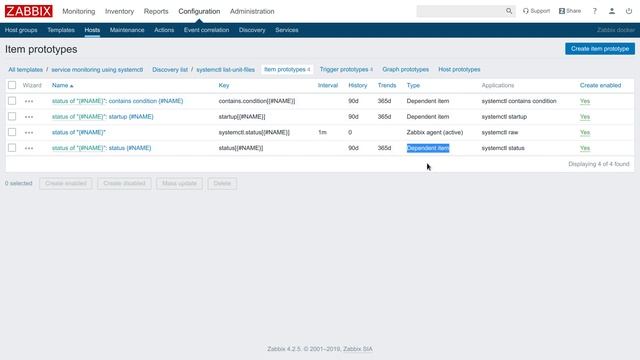Click the Mass update button
This screenshot has width=640, height=360.
coord(179,183)
